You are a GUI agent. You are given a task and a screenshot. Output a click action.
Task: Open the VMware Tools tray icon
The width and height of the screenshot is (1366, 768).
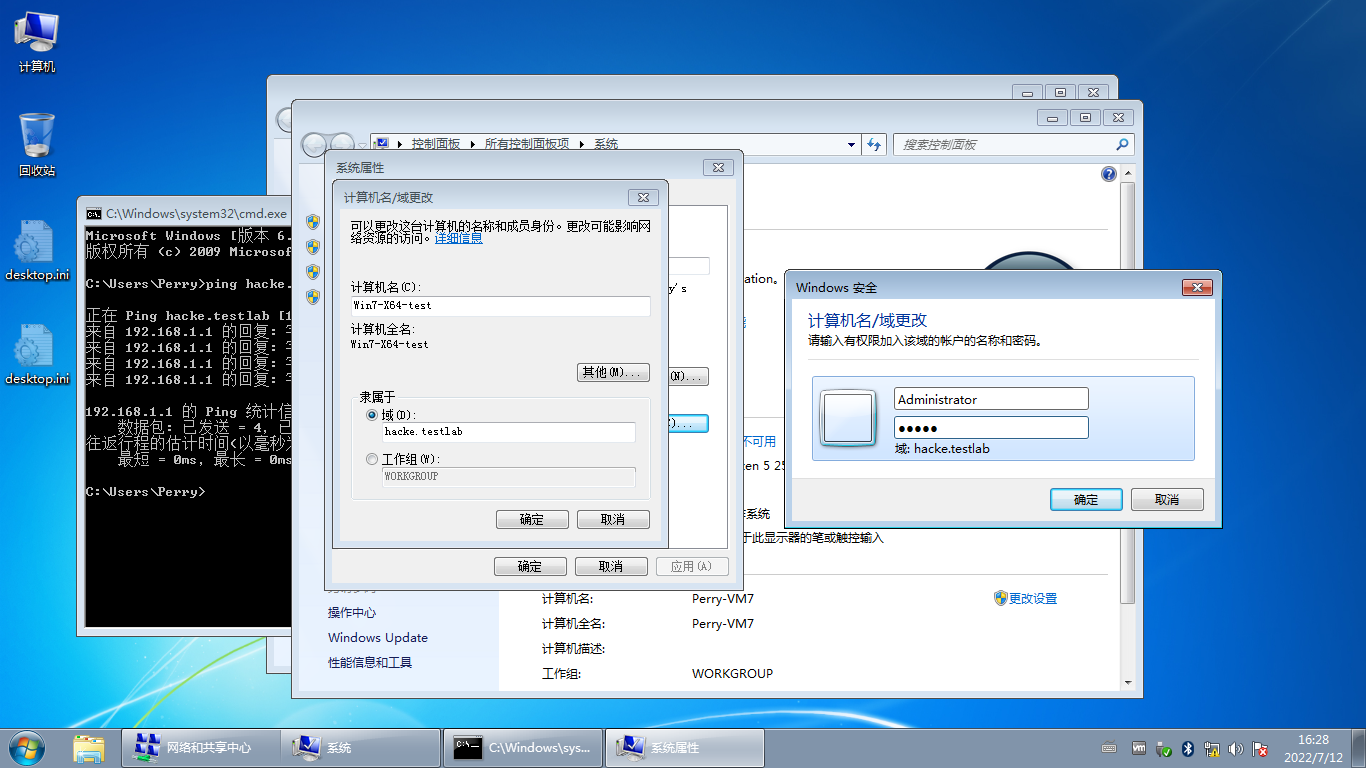tap(1138, 748)
